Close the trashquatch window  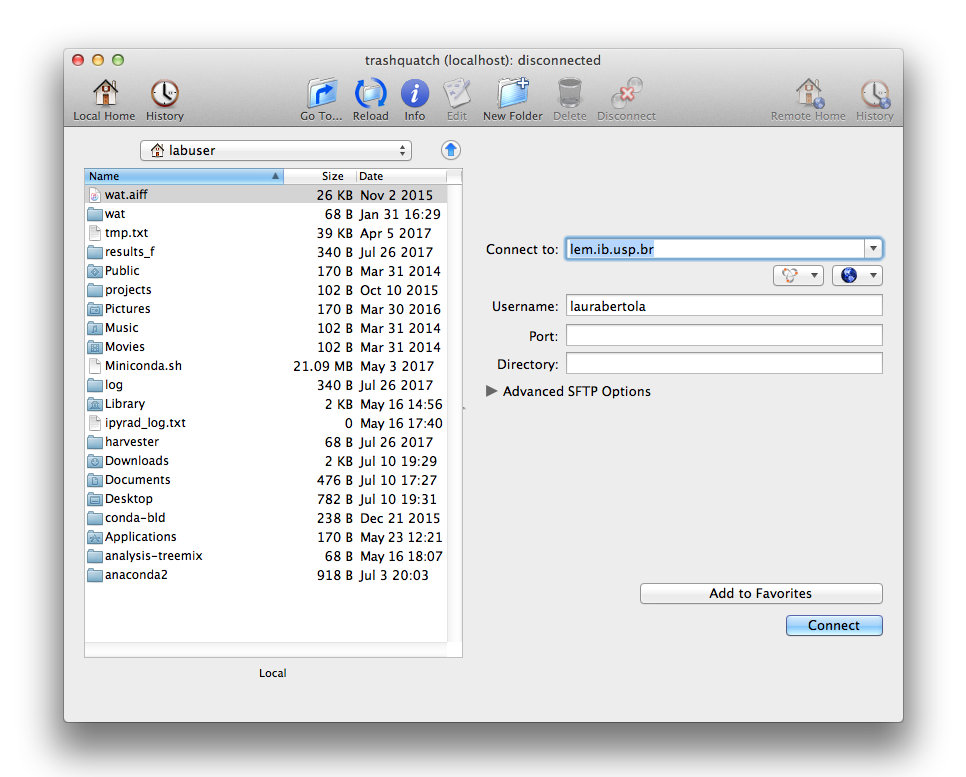(78, 60)
